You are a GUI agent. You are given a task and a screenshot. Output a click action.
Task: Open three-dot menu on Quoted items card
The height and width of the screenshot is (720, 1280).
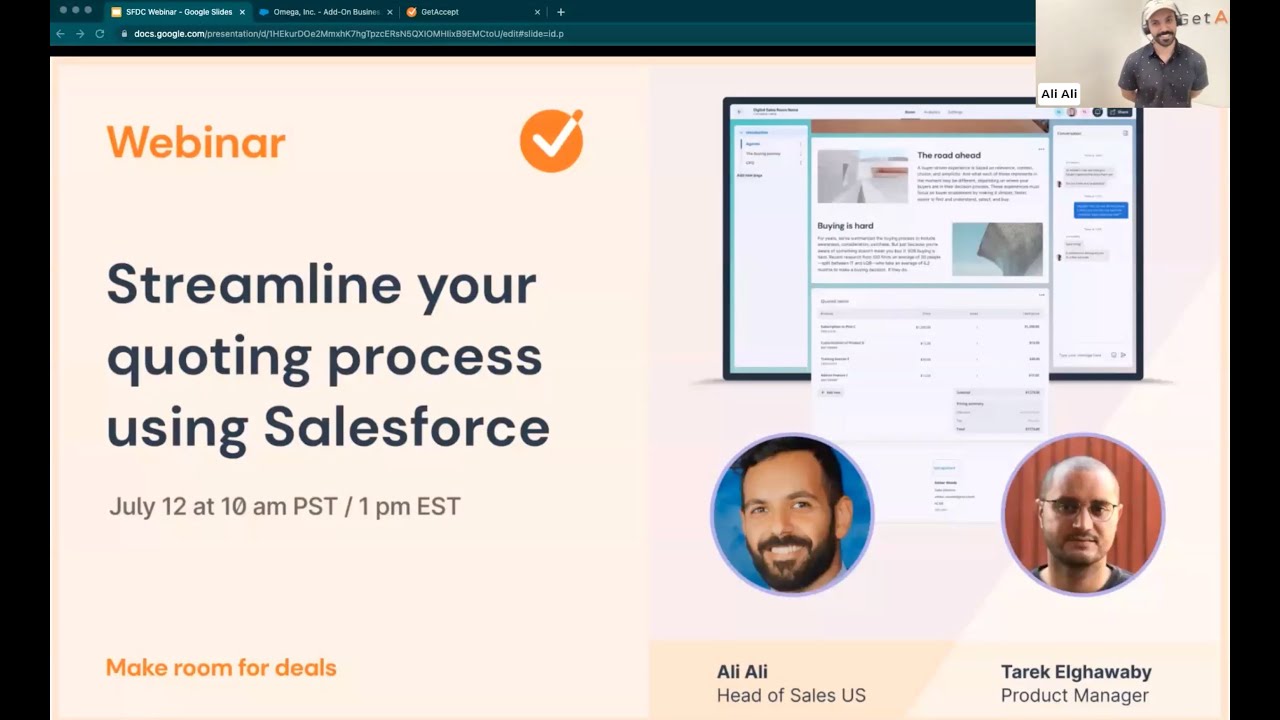[x=1041, y=295]
